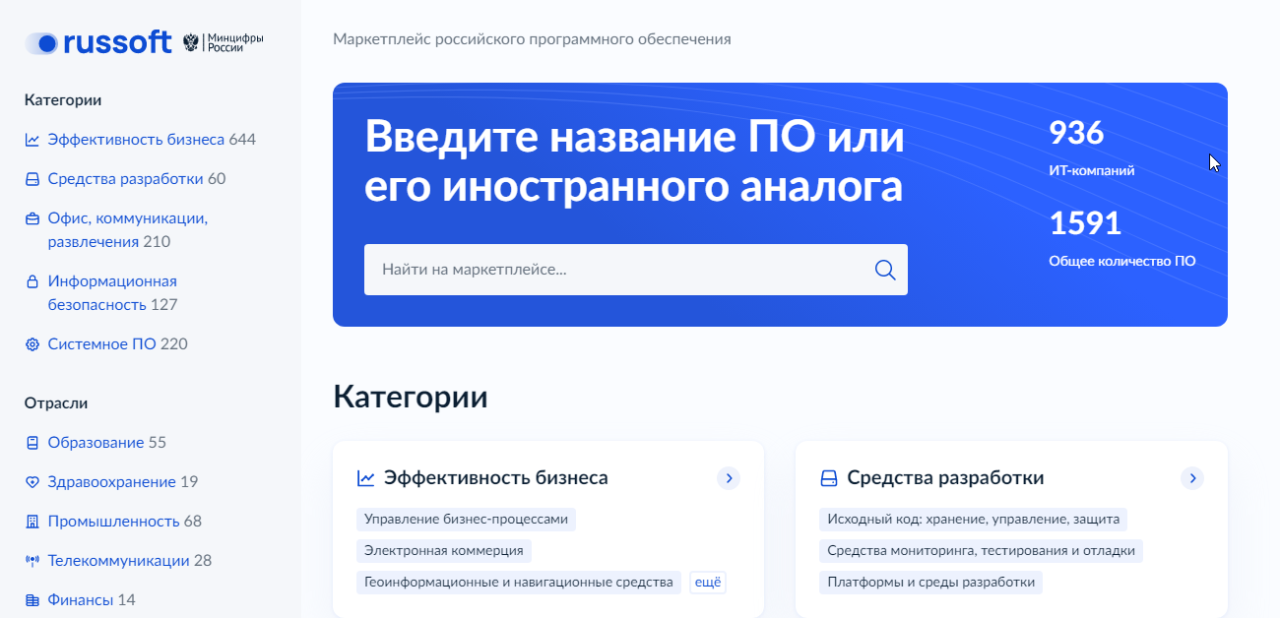Screen dimensions: 1280x618
Task: Select the Образование industry link
Action: pos(107,443)
